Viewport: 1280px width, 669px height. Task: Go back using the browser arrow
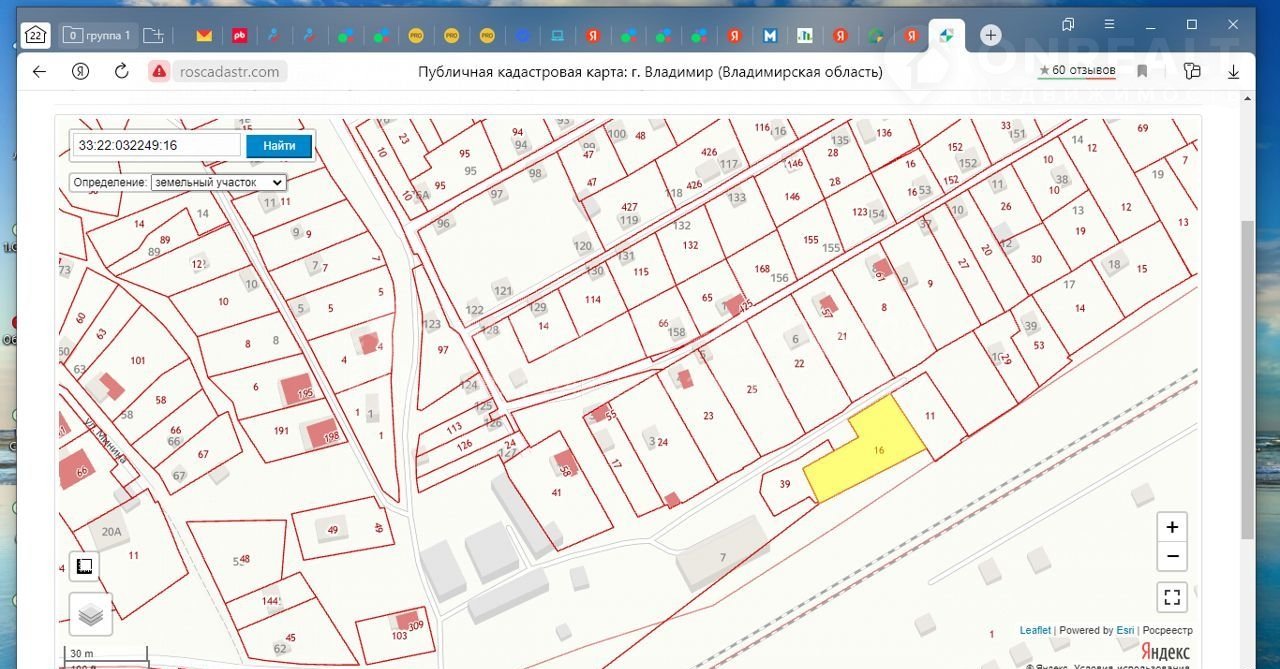39,71
